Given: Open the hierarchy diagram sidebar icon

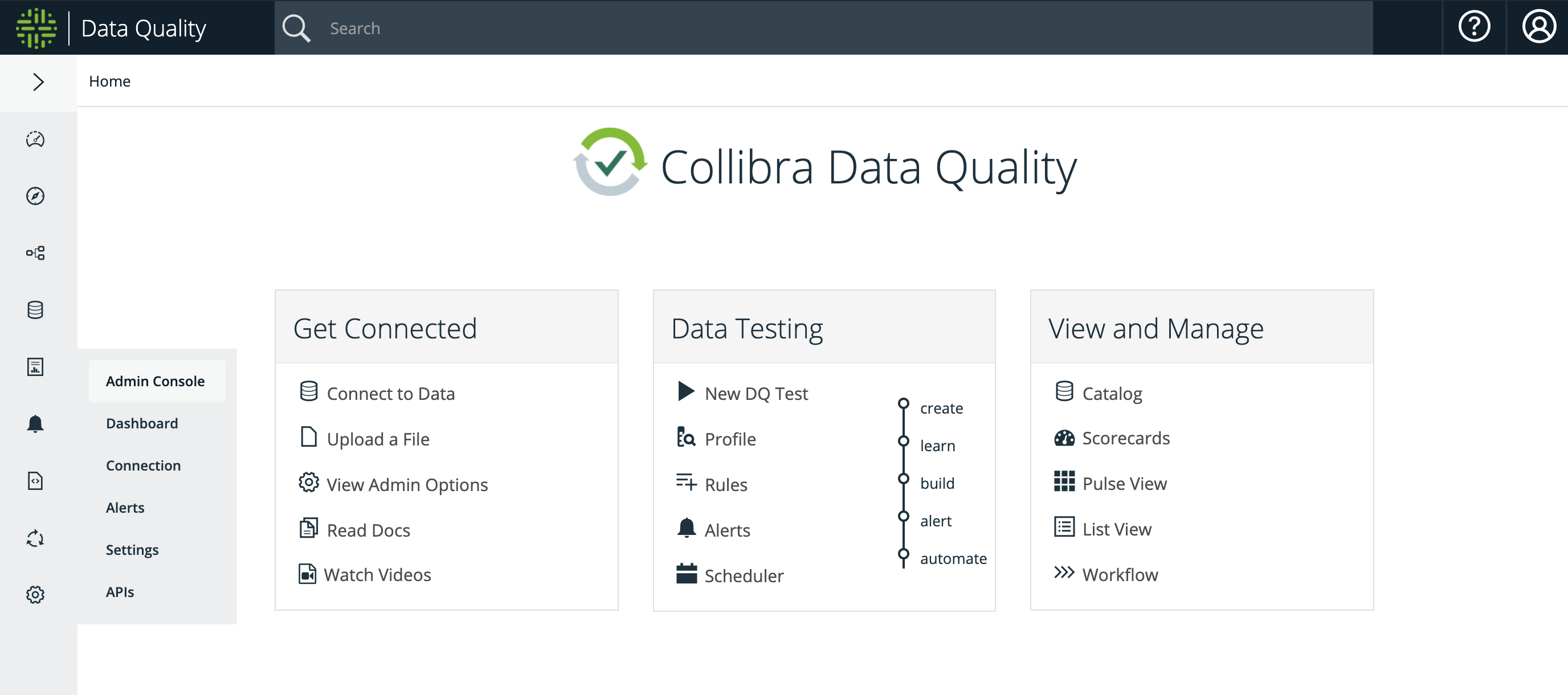Looking at the screenshot, I should tap(35, 252).
